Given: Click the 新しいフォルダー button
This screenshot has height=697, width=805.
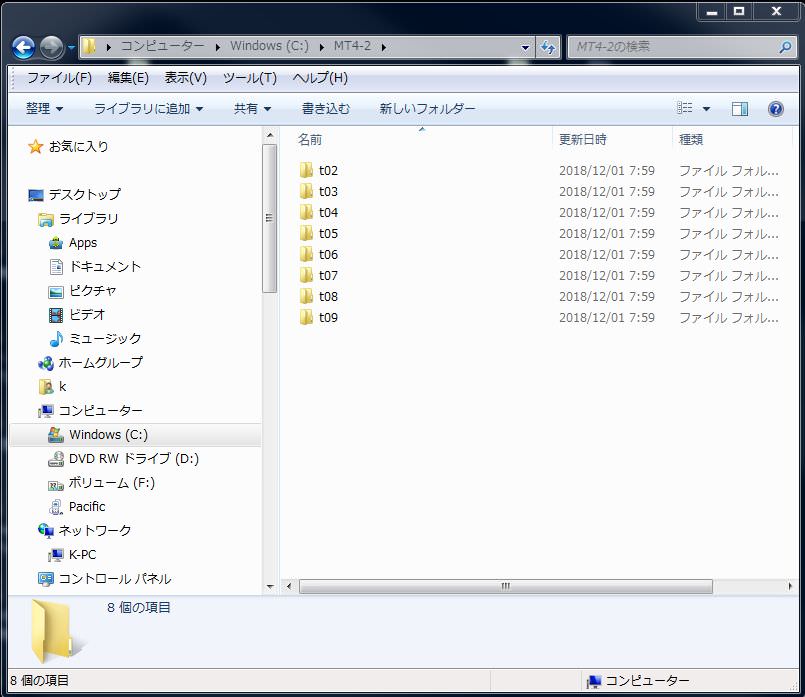Looking at the screenshot, I should pyautogui.click(x=427, y=109).
